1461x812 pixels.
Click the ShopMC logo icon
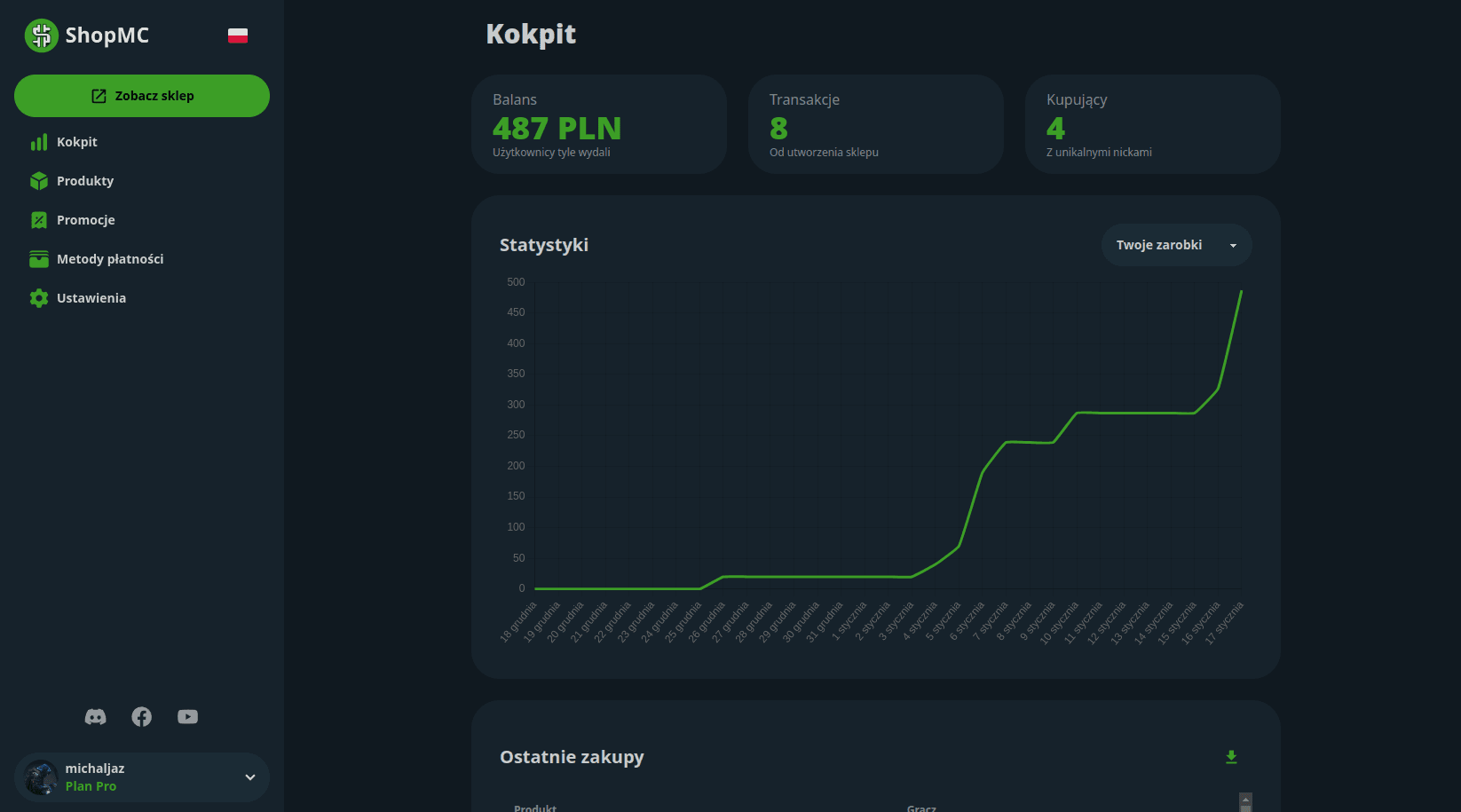[x=41, y=35]
